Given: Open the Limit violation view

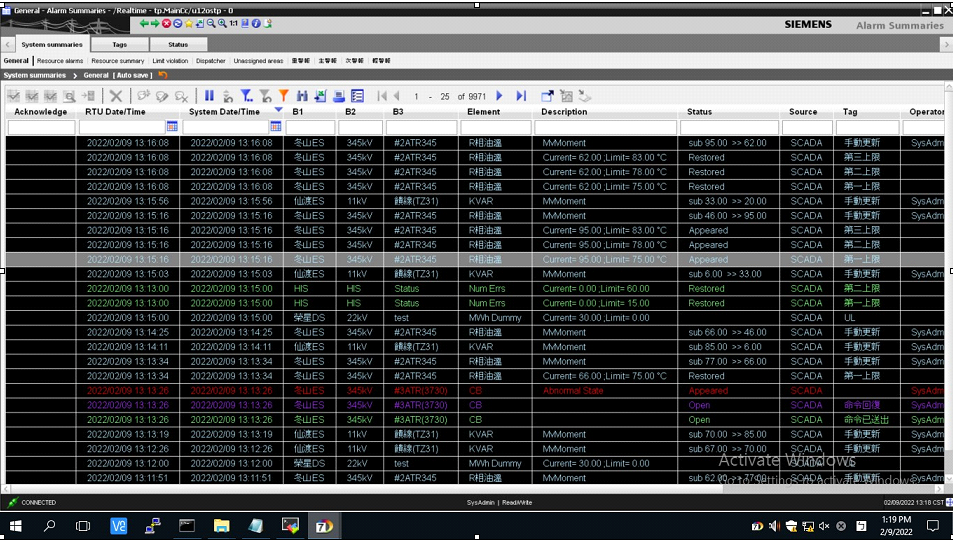Looking at the screenshot, I should point(170,61).
